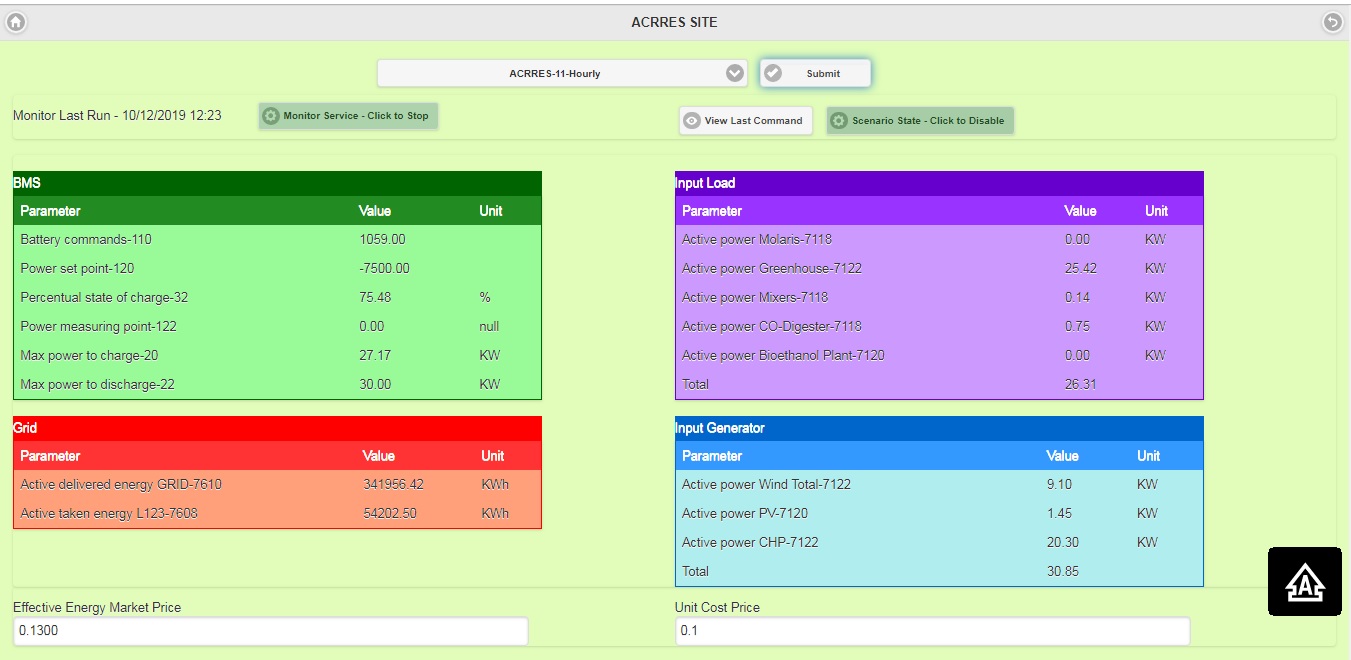The height and width of the screenshot is (660, 1351).
Task: Click the gear icon on Monitor Service button
Action: pos(271,116)
